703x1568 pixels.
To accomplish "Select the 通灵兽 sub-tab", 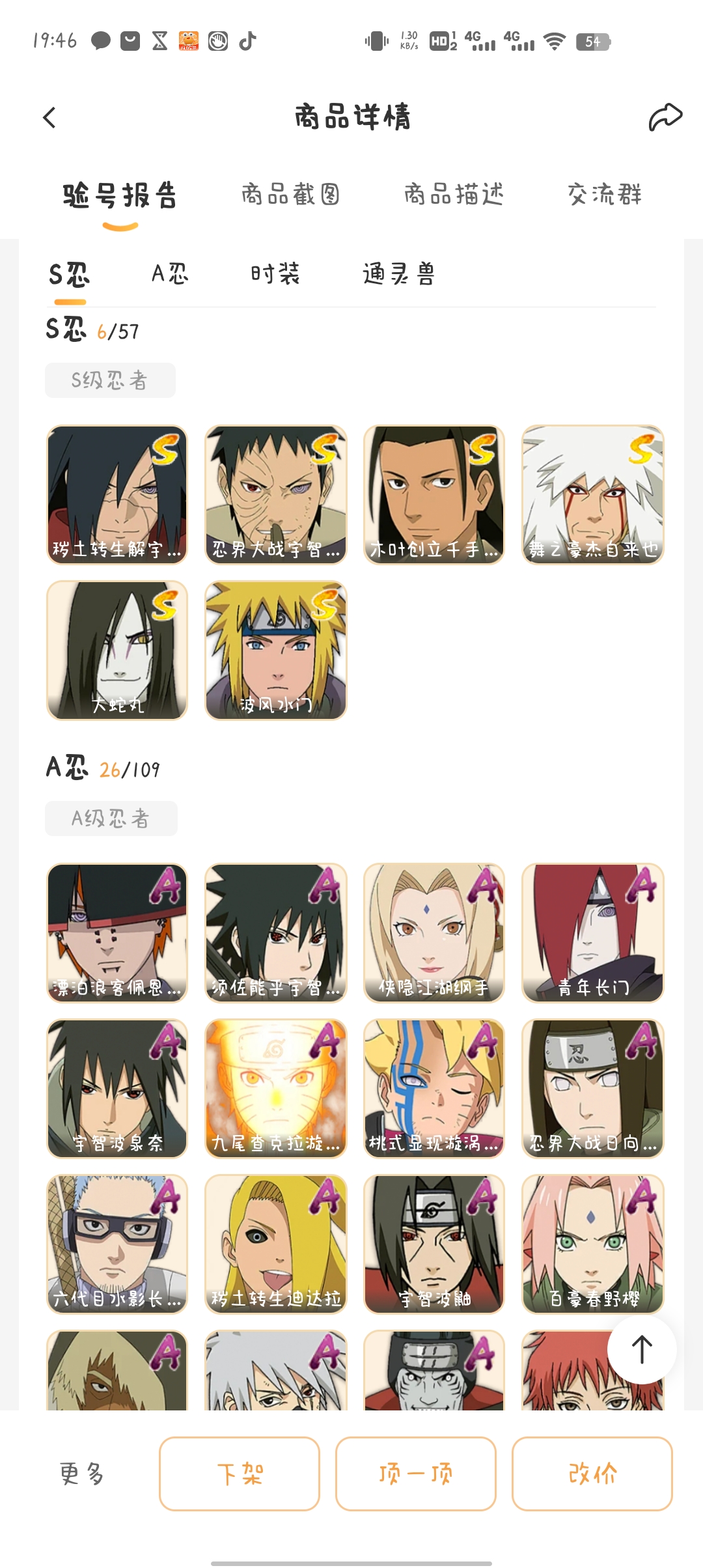I will coord(398,273).
